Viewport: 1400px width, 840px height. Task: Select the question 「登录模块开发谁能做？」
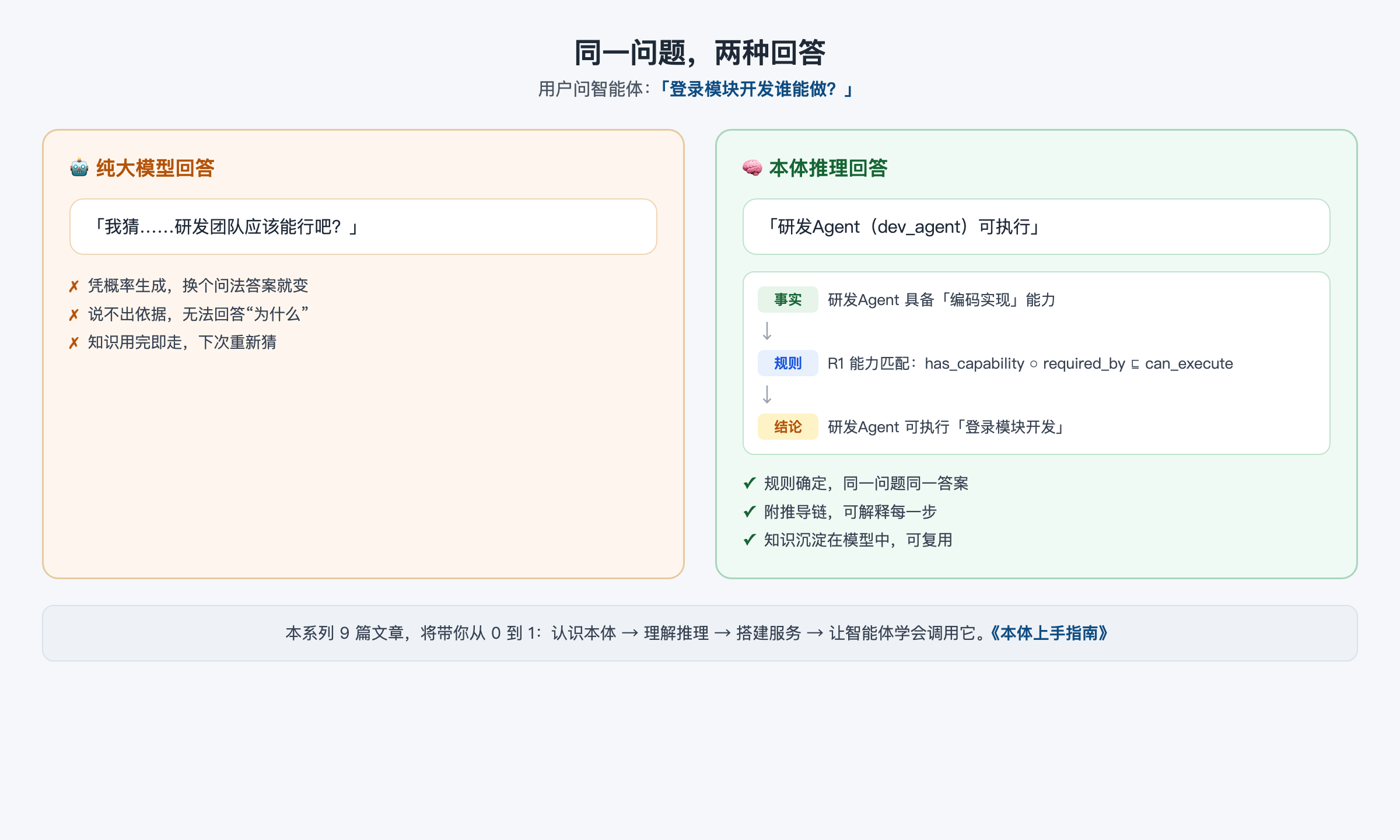757,89
